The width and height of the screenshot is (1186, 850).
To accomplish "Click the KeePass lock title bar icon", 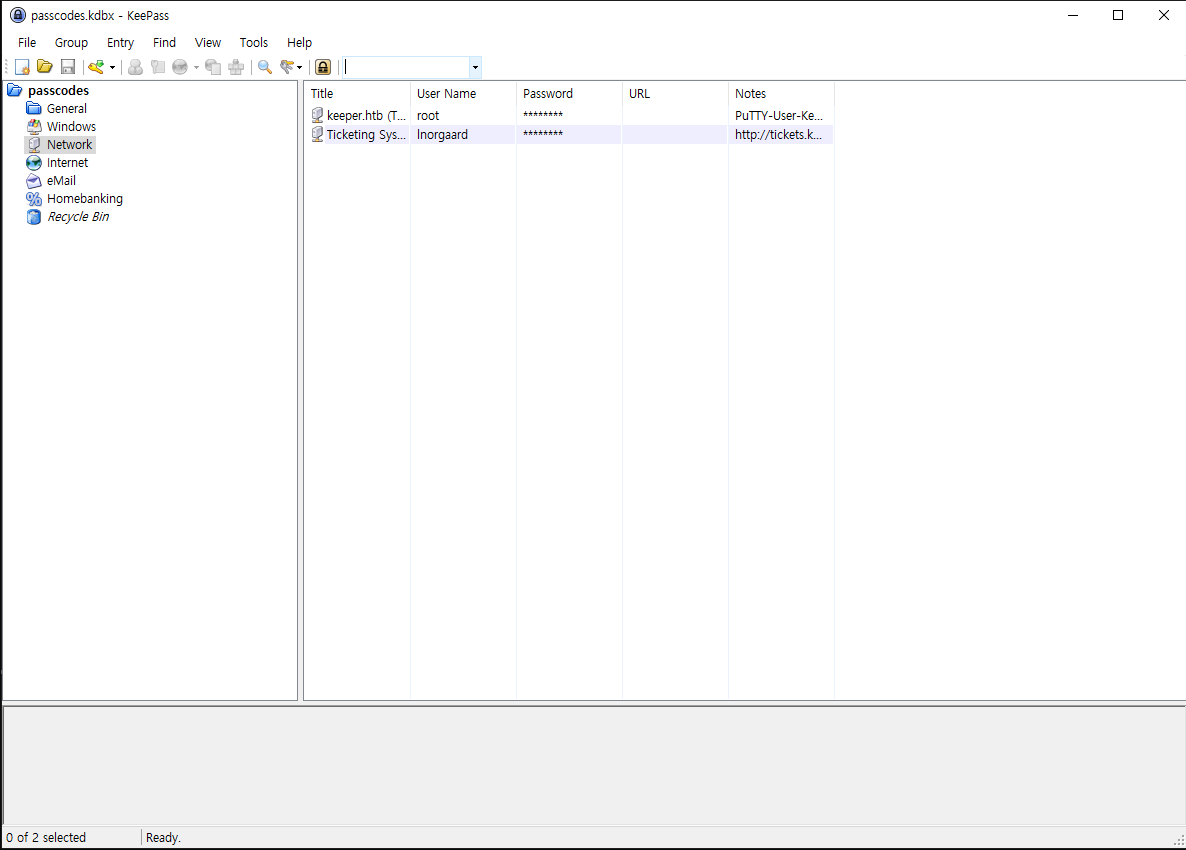I will pos(17,15).
